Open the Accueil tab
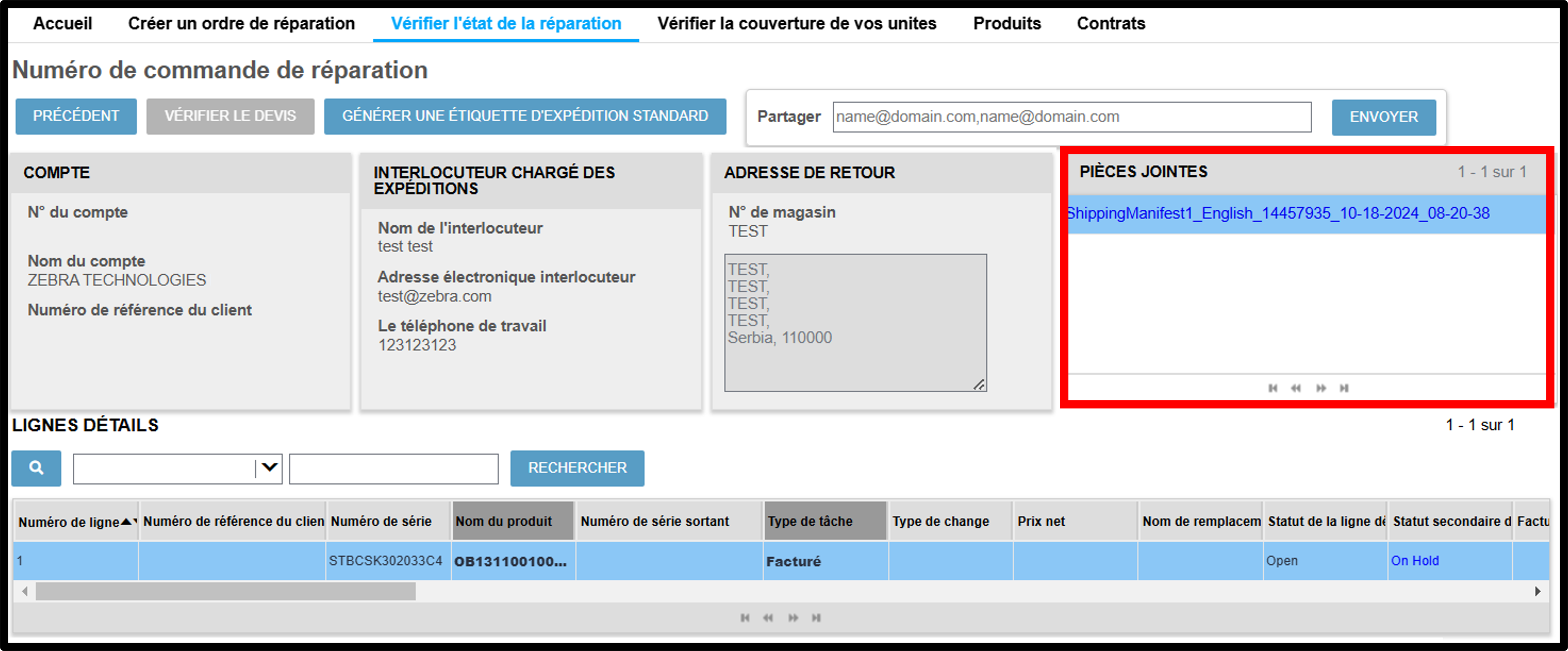 coord(63,24)
